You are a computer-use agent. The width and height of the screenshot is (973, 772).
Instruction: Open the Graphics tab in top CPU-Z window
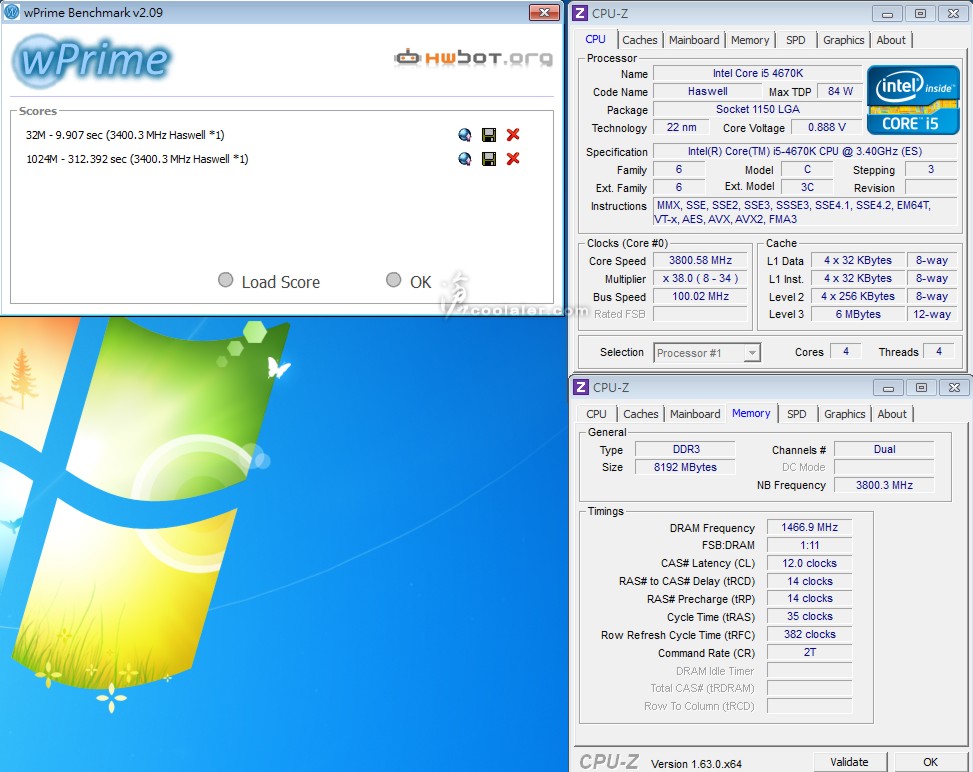click(x=843, y=40)
